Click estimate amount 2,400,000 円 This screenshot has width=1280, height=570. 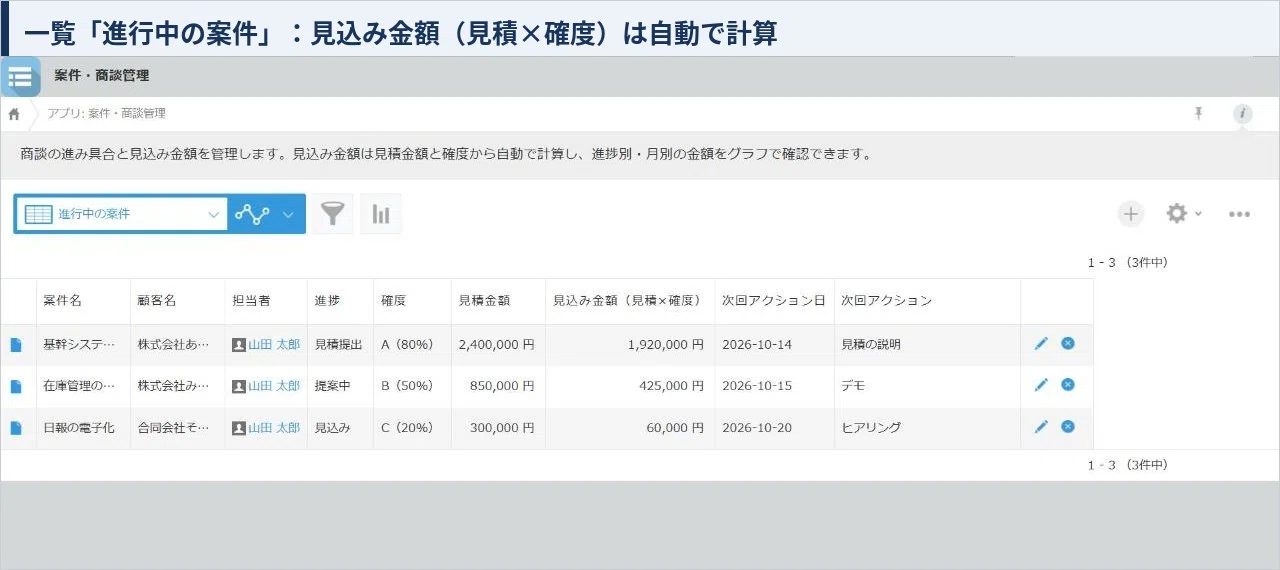coord(497,344)
